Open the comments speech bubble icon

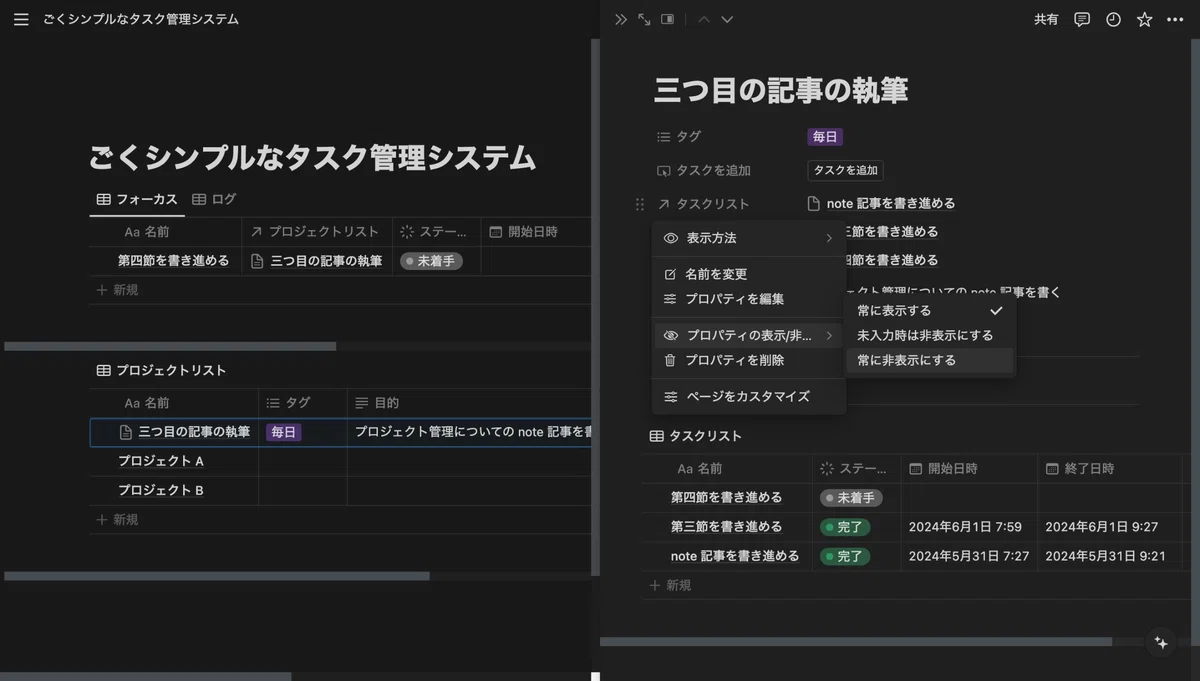tap(1082, 19)
